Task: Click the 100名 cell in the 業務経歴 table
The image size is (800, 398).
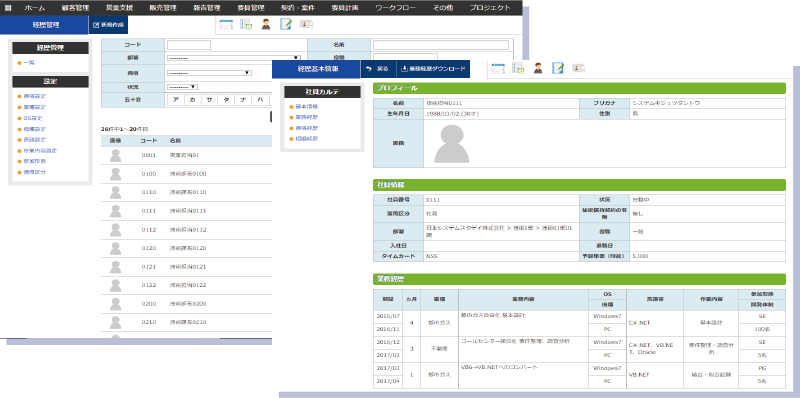Action: [x=762, y=330]
